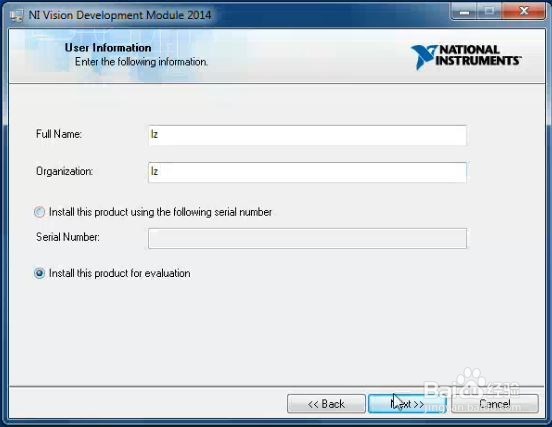Close the NI Vision installer window
552x427 pixels.
pos(524,12)
